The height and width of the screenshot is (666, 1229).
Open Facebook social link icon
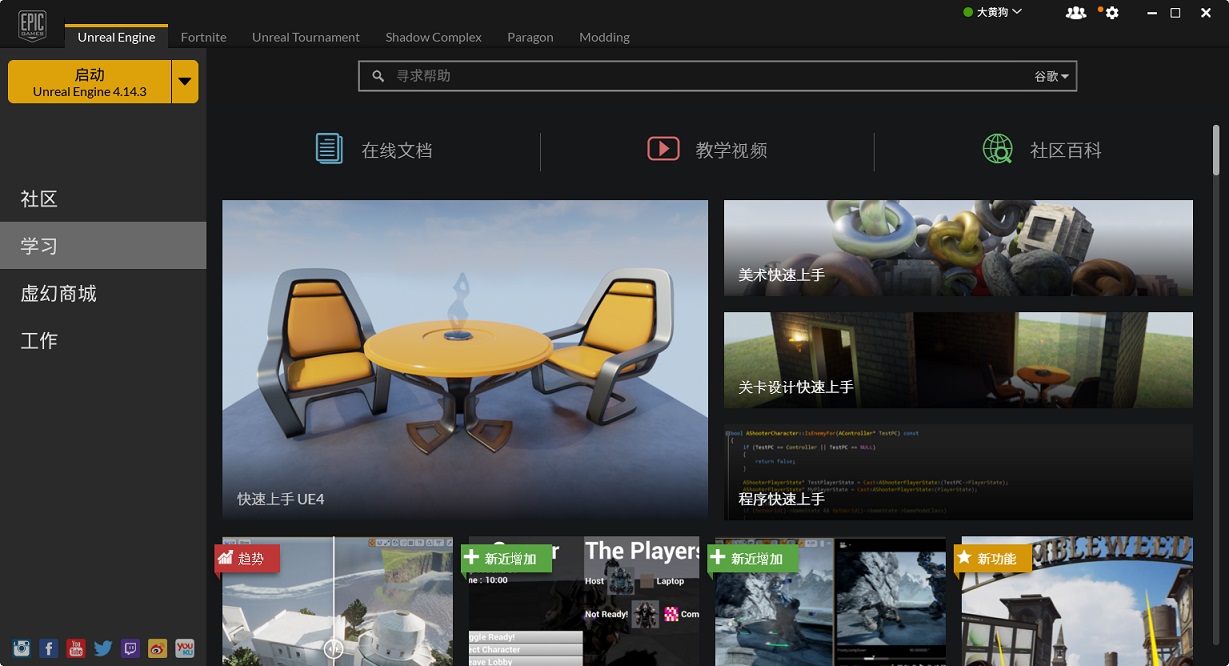click(x=49, y=648)
